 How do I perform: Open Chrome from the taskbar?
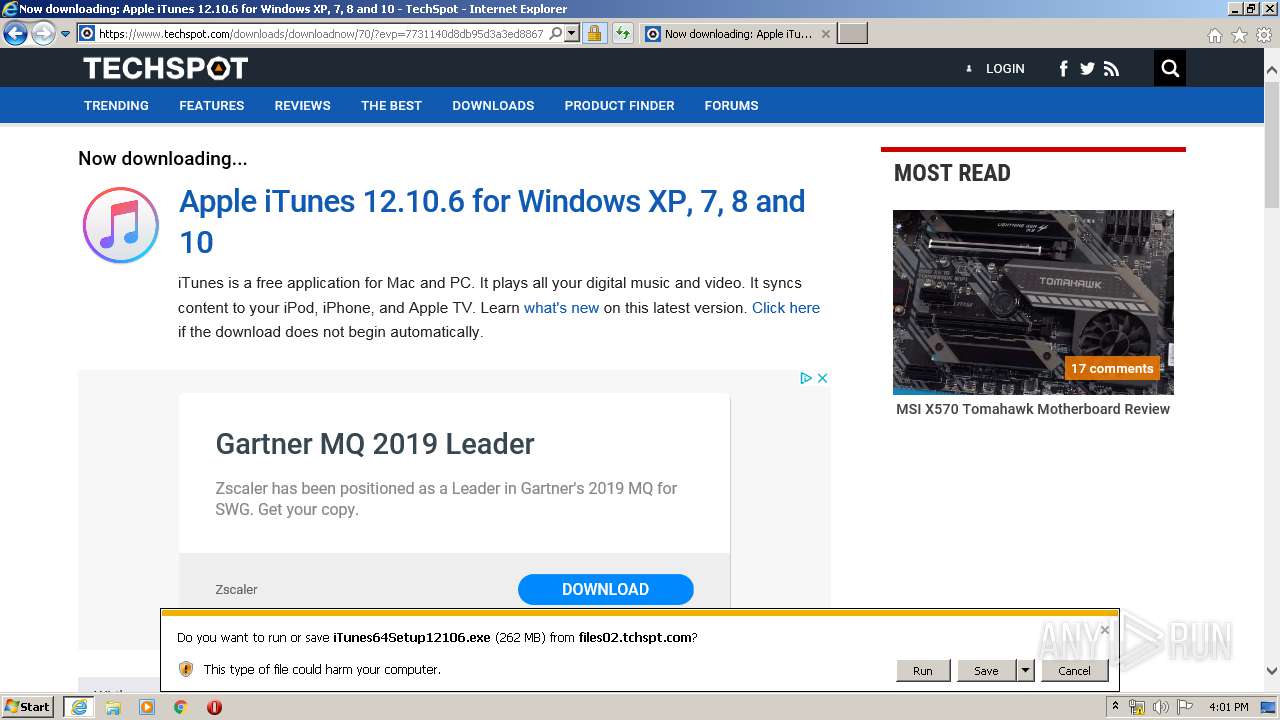180,707
